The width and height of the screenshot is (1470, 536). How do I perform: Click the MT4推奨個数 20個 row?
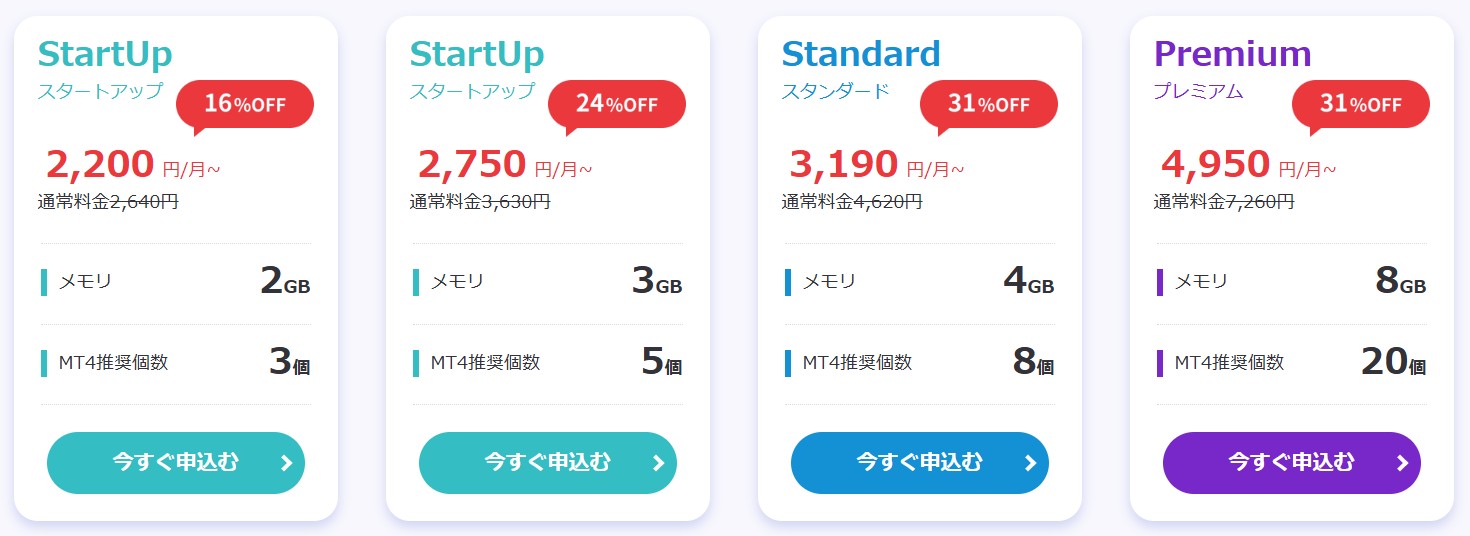pyautogui.click(x=1291, y=362)
